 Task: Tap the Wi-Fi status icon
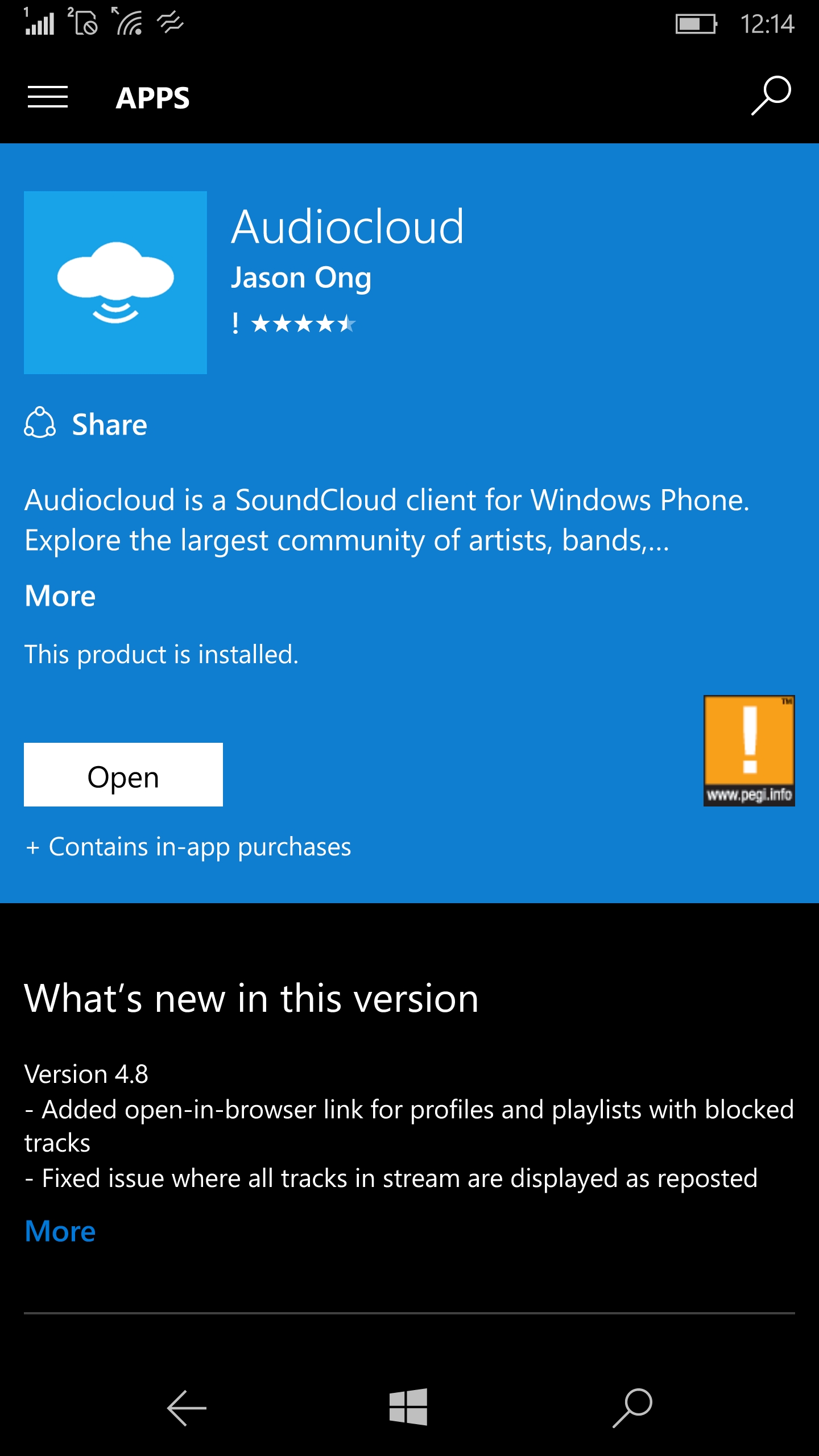pos(129,23)
